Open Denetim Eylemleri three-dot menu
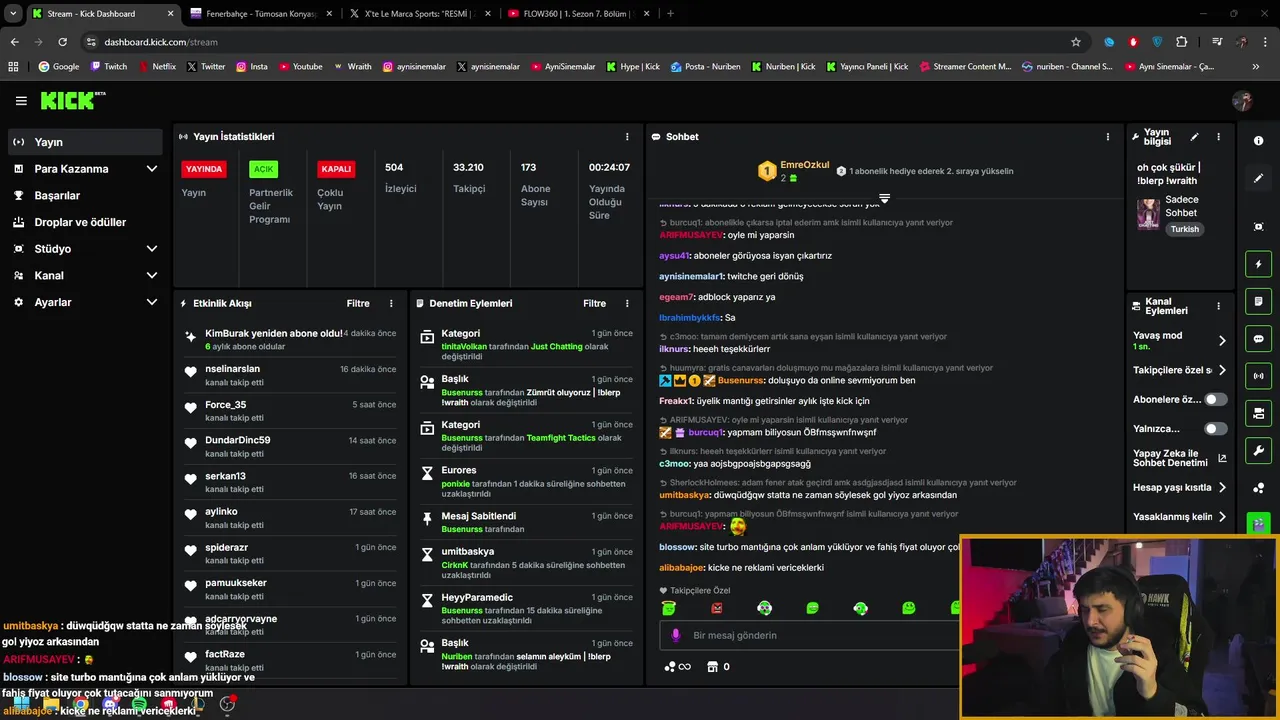The width and height of the screenshot is (1280, 720). (x=627, y=303)
